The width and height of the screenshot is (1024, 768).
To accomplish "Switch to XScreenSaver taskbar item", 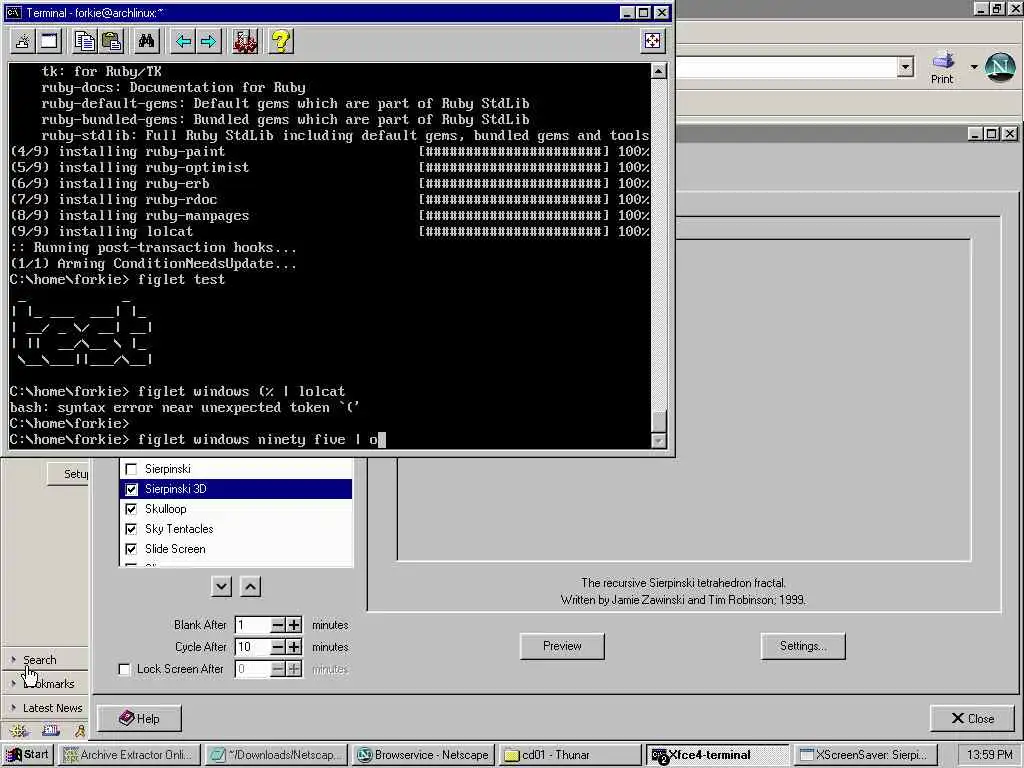I will (865, 755).
